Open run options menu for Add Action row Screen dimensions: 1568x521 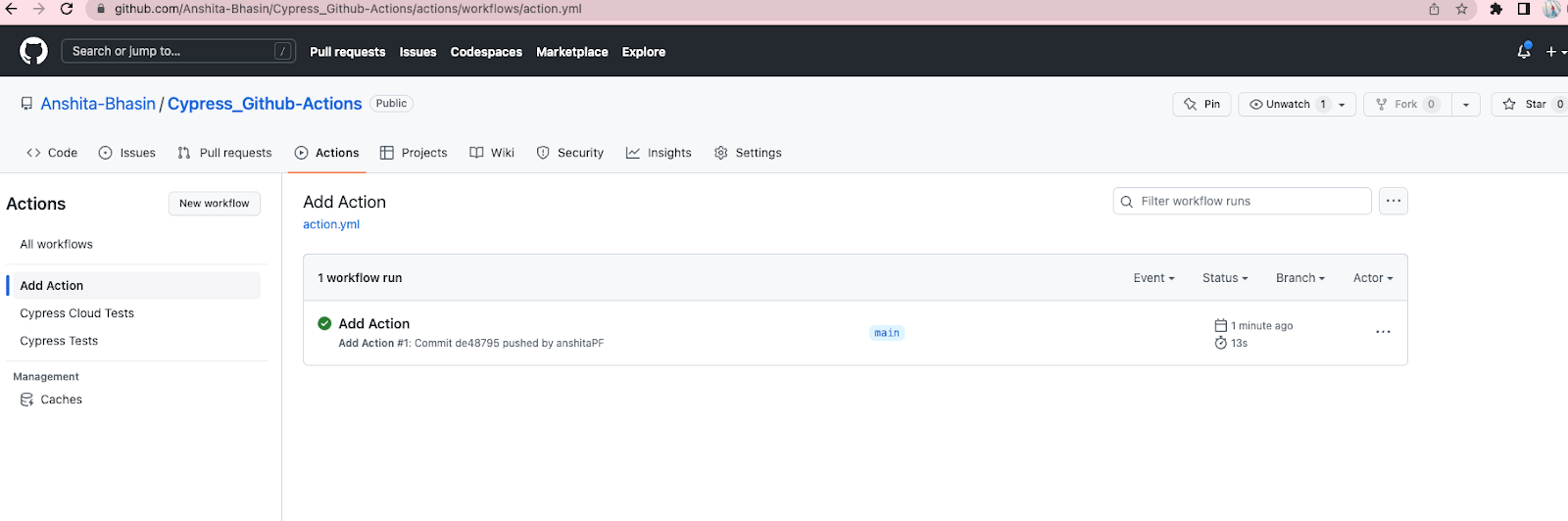click(x=1383, y=332)
